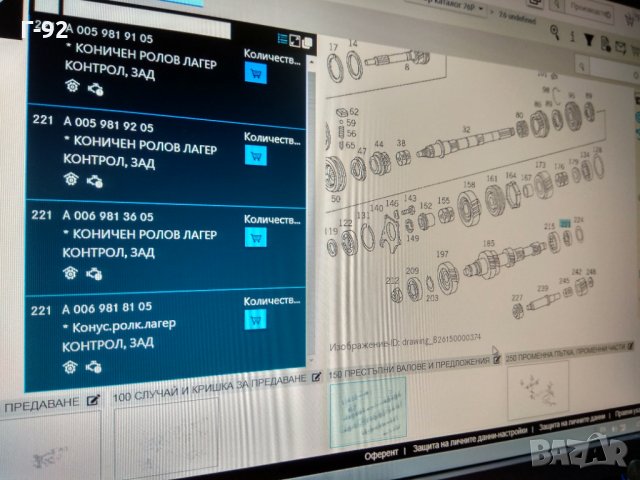Add part A 005 981 91 05 to cart

[x=255, y=72]
